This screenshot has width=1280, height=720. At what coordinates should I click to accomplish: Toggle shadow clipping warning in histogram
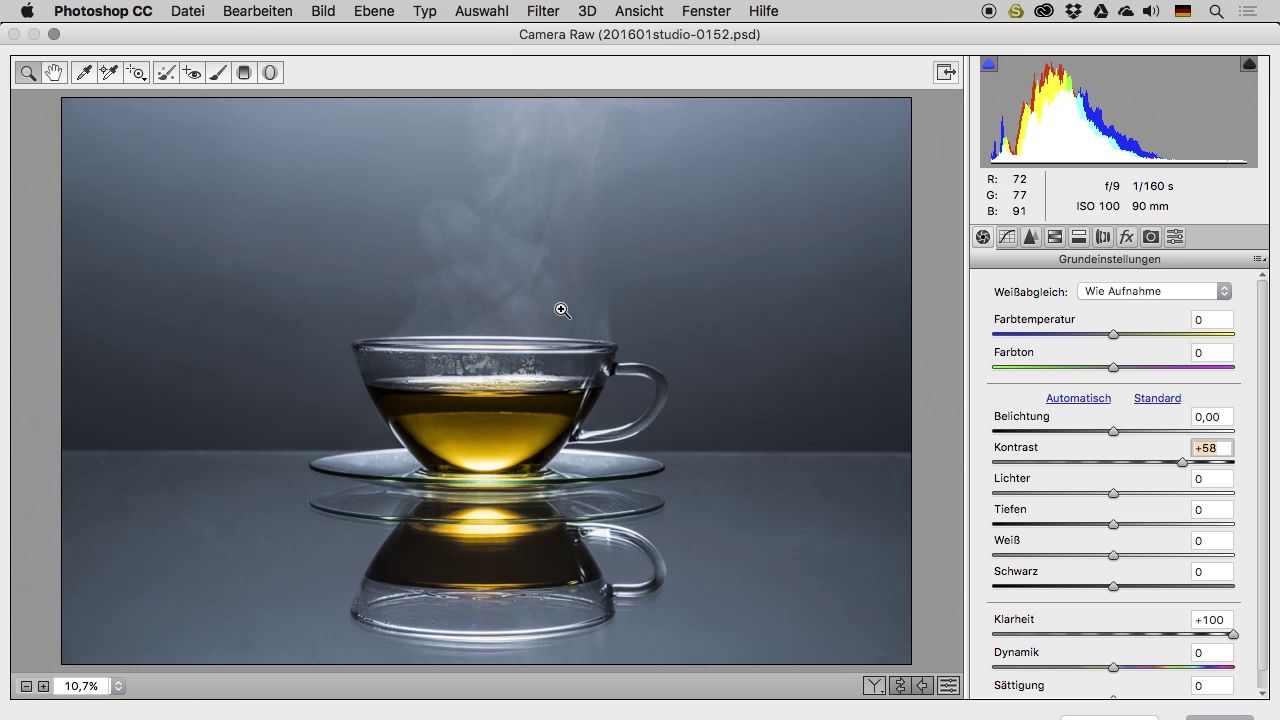coord(989,64)
